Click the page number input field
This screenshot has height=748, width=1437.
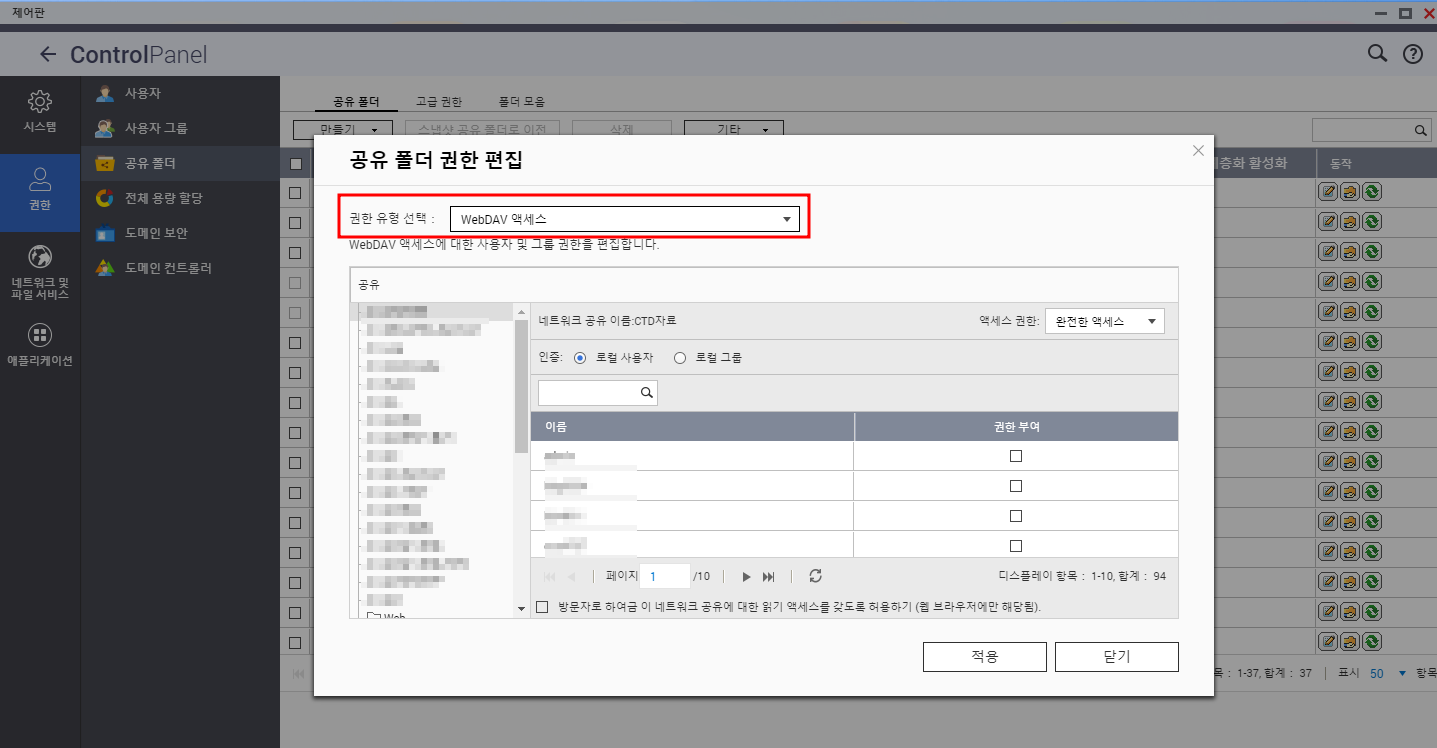pyautogui.click(x=665, y=577)
